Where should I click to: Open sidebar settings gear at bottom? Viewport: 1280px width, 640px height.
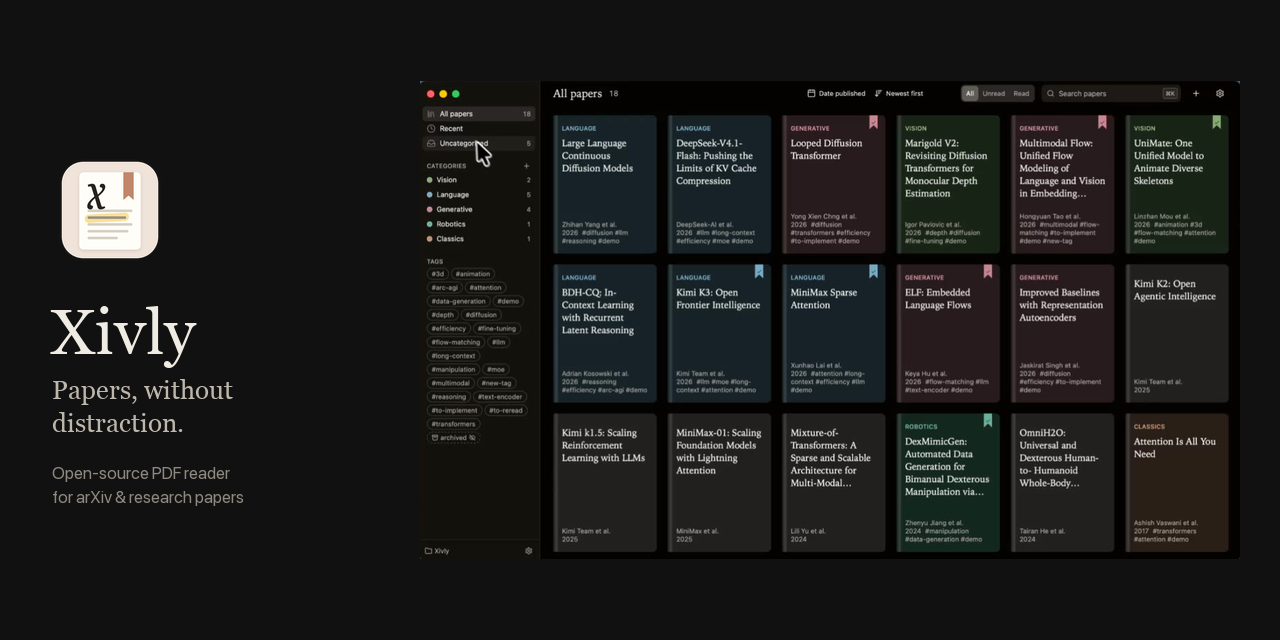[x=529, y=551]
